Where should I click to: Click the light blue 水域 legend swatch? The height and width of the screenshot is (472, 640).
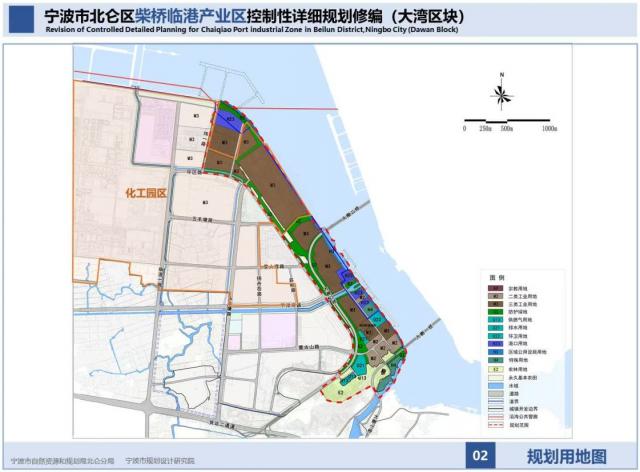click(x=493, y=385)
